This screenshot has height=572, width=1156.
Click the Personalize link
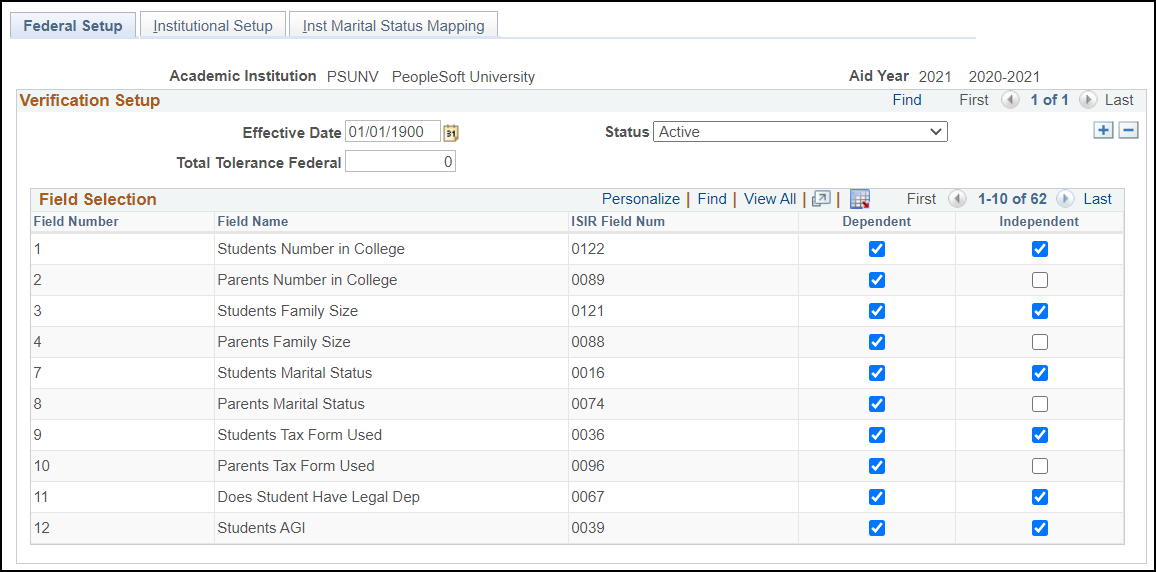point(640,199)
